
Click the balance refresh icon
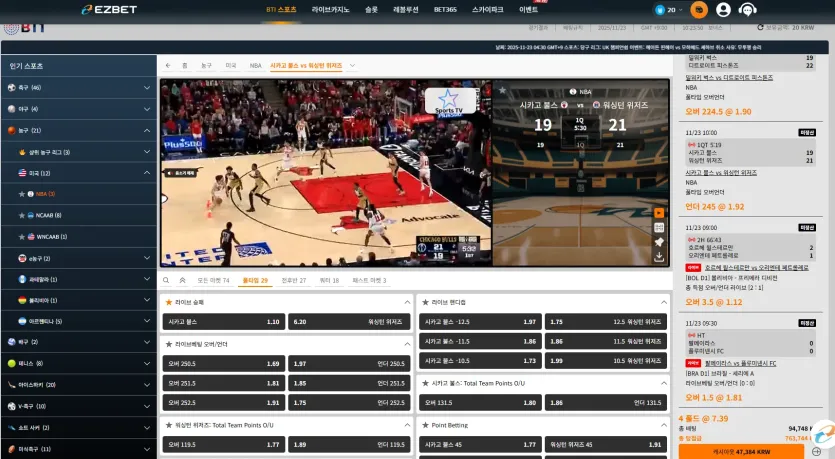760,27
